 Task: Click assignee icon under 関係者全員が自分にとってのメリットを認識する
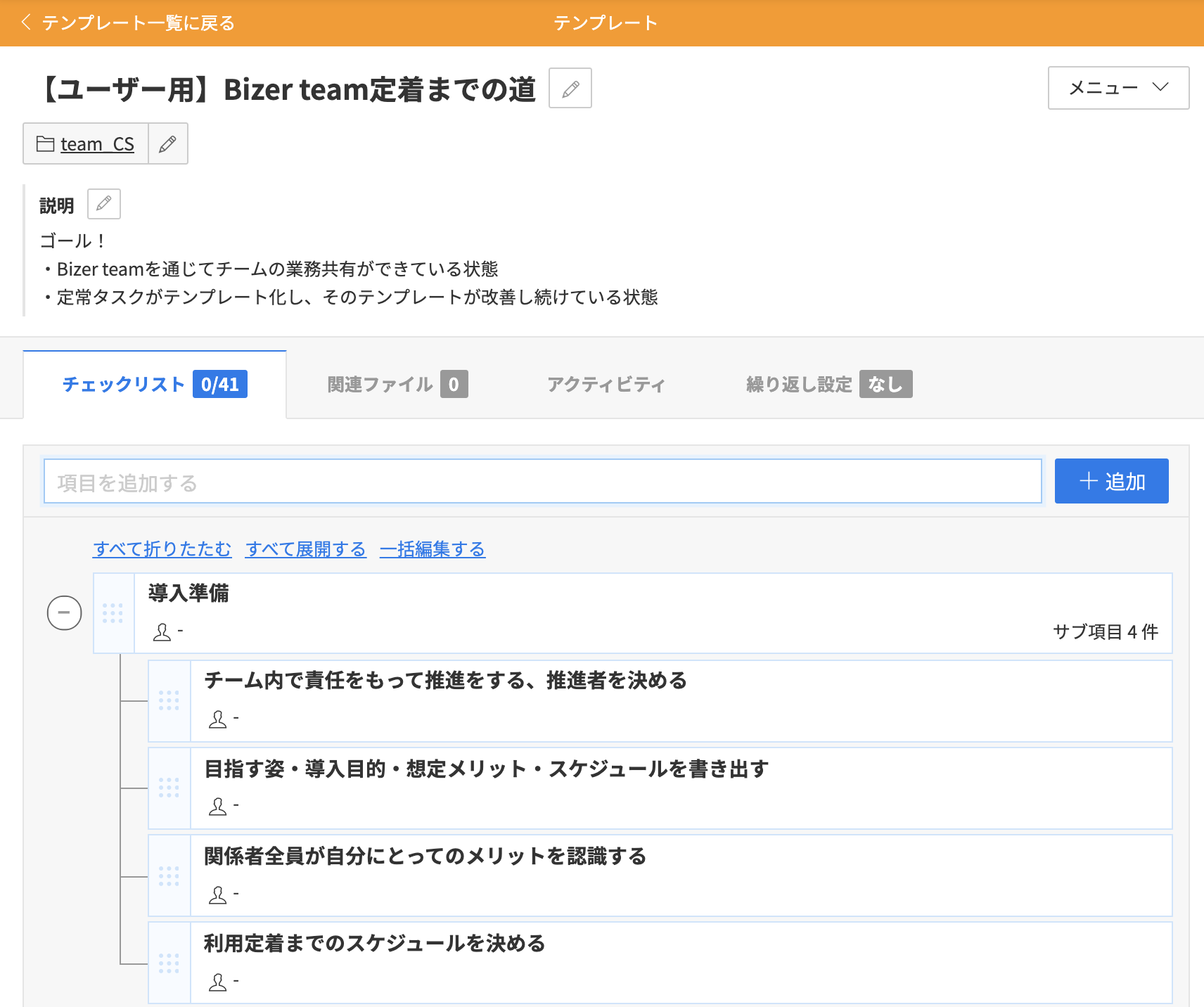(218, 894)
